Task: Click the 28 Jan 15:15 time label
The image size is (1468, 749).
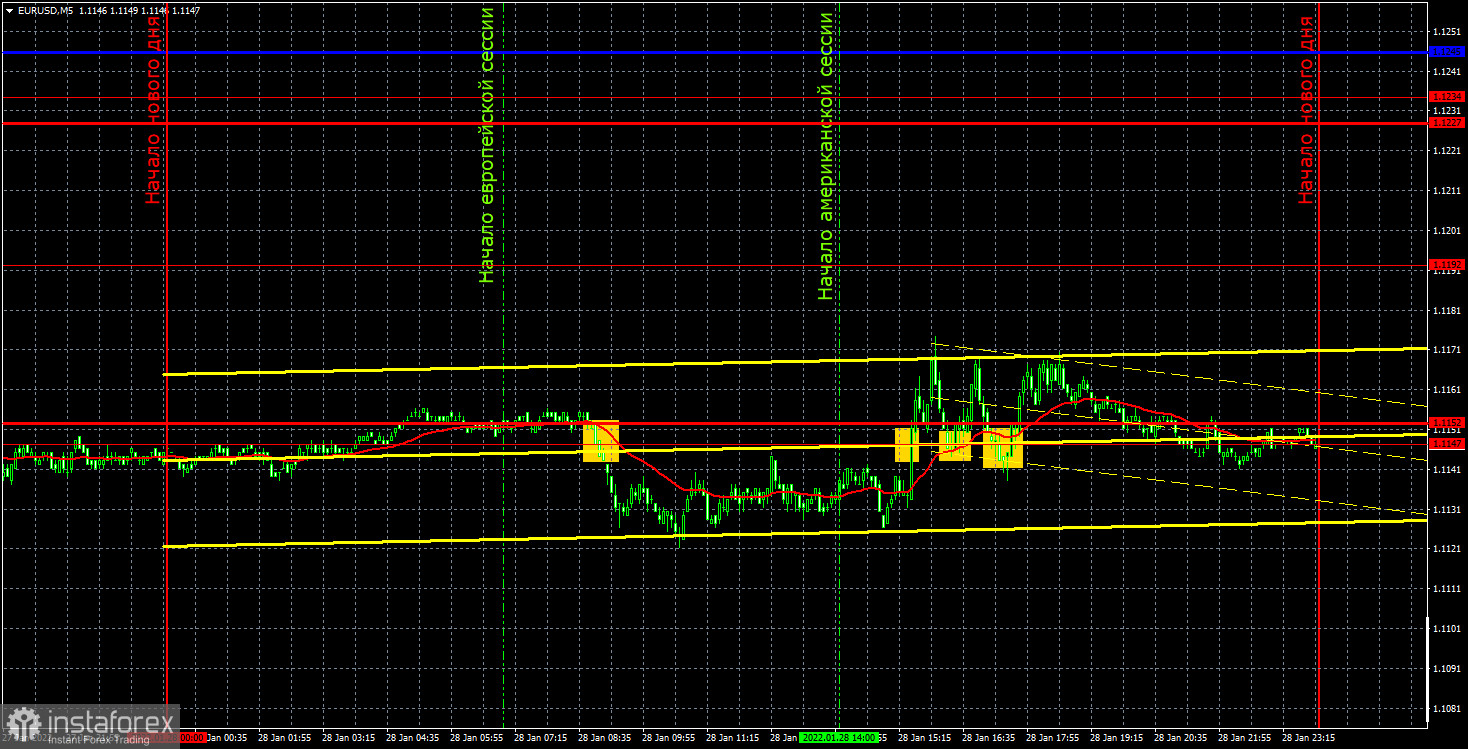Action: [923, 737]
